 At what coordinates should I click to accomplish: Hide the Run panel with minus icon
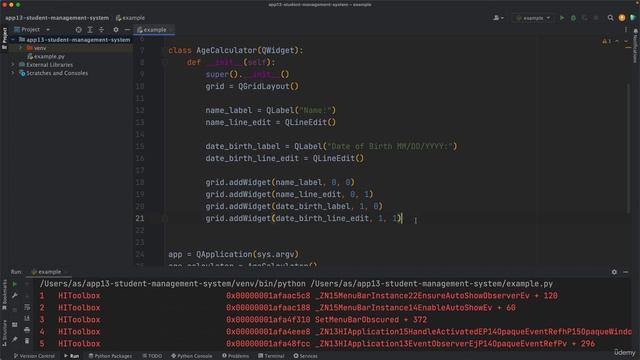coord(626,272)
